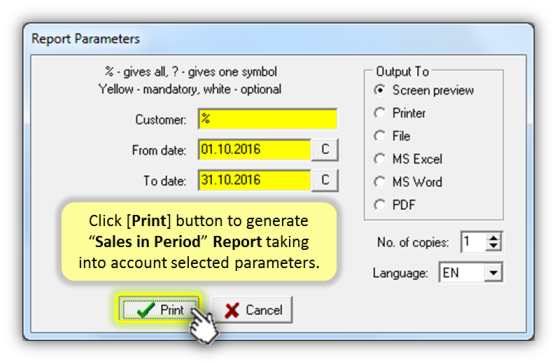Click the green checkmark Print button
Image resolution: width=557 pixels, height=363 pixels.
tap(159, 310)
